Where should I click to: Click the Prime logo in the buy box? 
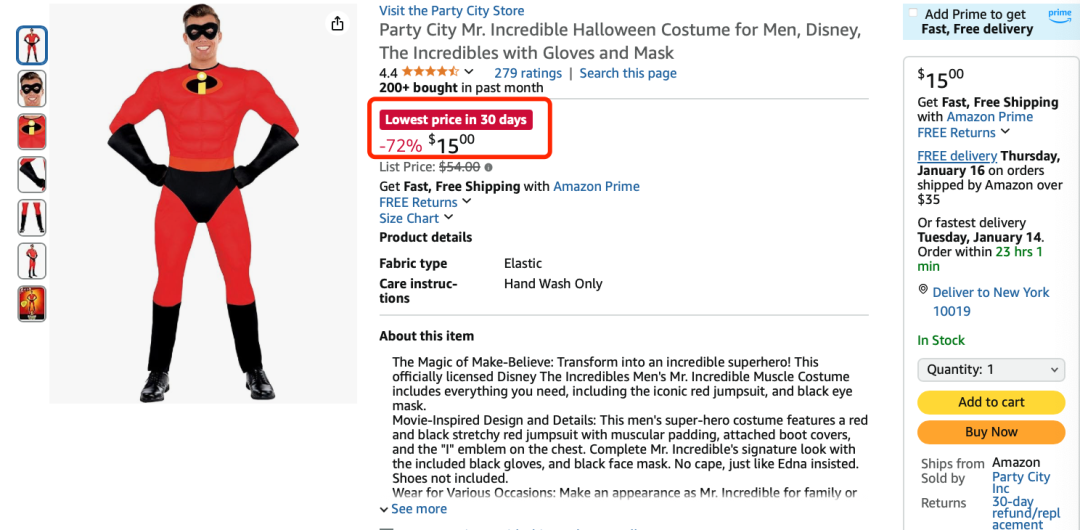pyautogui.click(x=1059, y=14)
